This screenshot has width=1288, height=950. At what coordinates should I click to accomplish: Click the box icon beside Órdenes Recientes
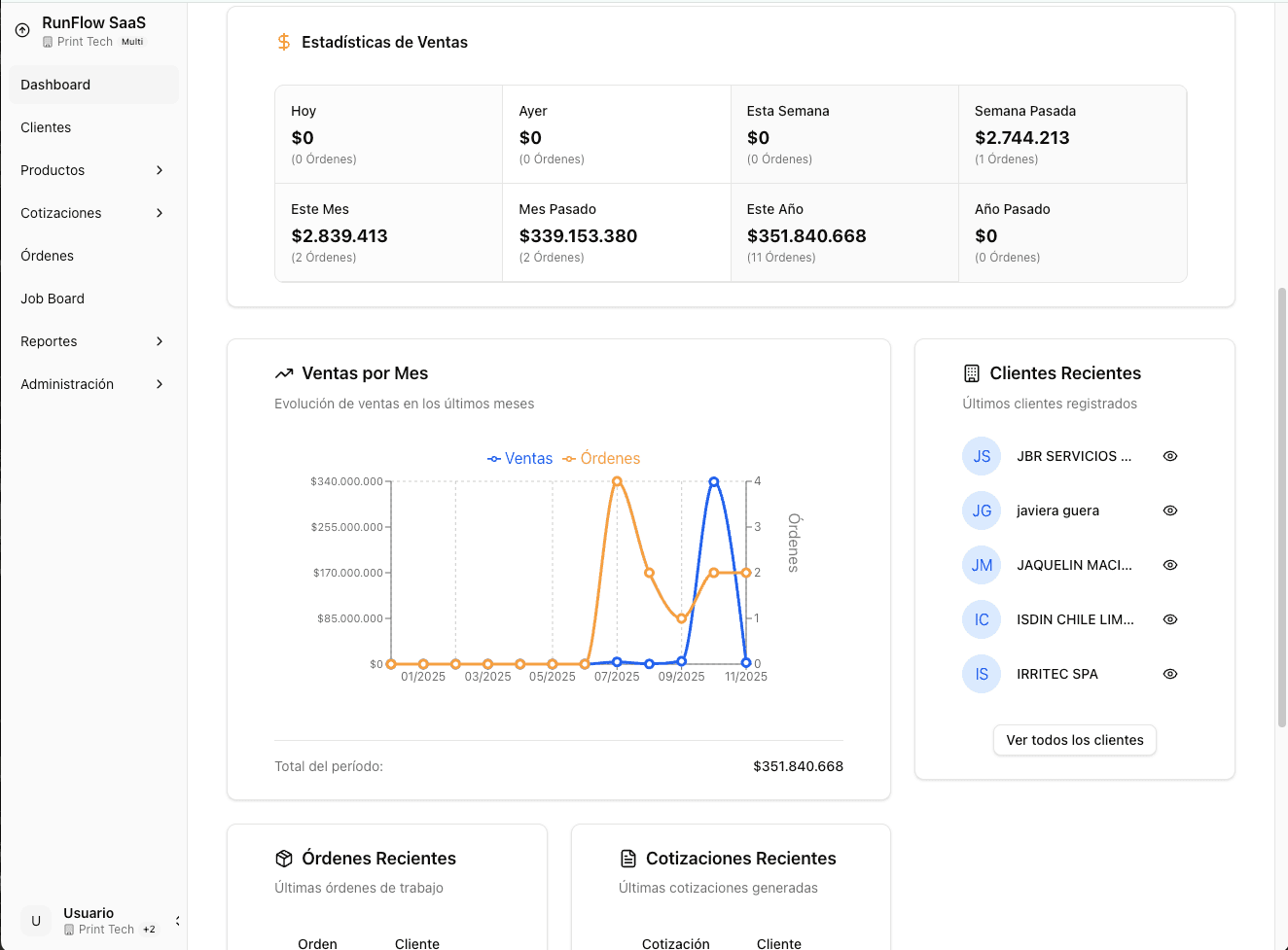click(x=284, y=859)
